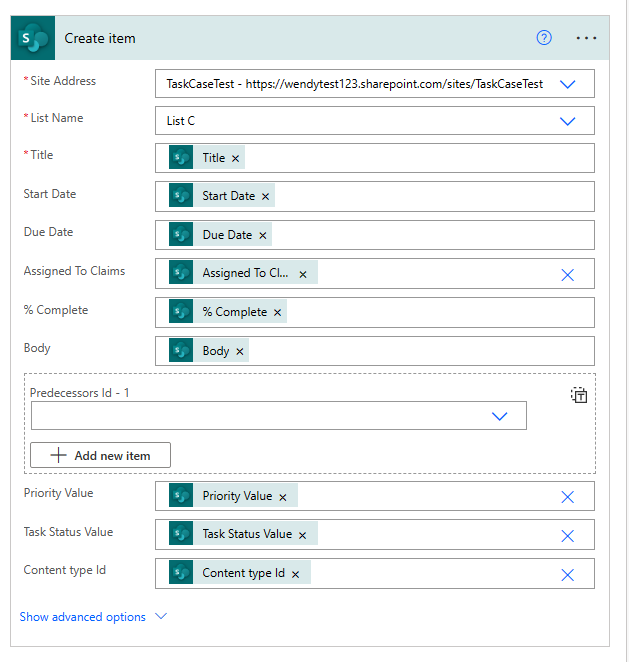This screenshot has width=629, height=662.
Task: Click the Content type Id label
Action: 65,570
